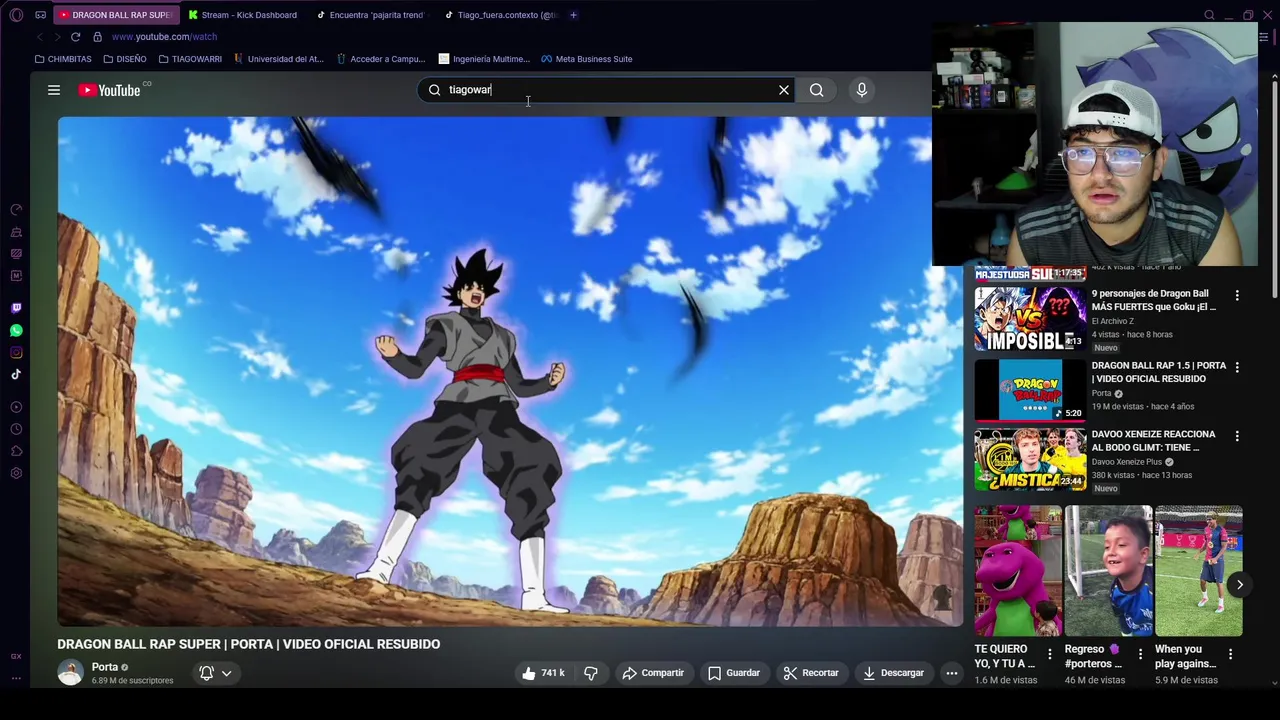
Task: Go back with the browser back arrow
Action: click(x=39, y=37)
